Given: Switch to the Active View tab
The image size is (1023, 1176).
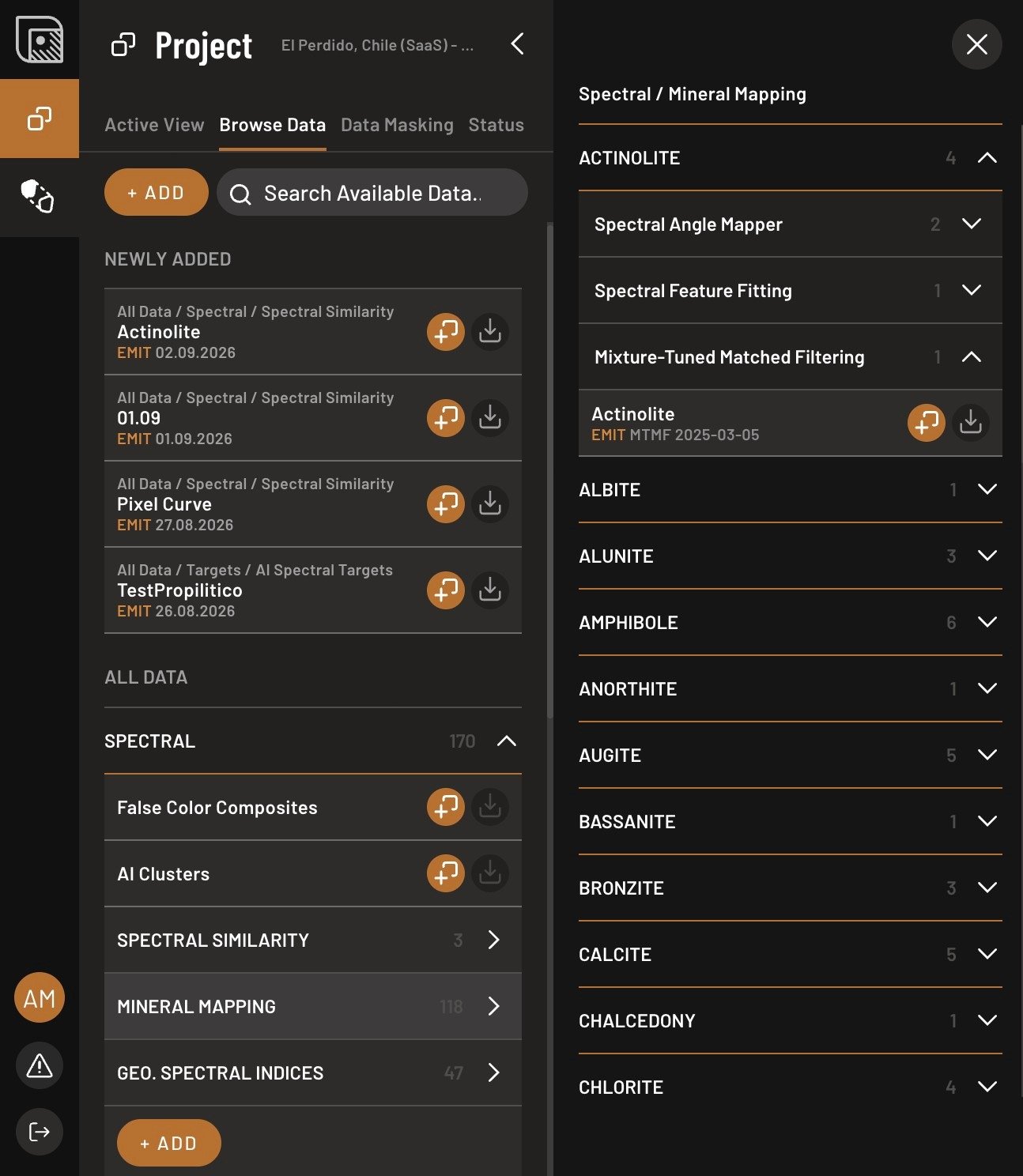Looking at the screenshot, I should (x=154, y=125).
